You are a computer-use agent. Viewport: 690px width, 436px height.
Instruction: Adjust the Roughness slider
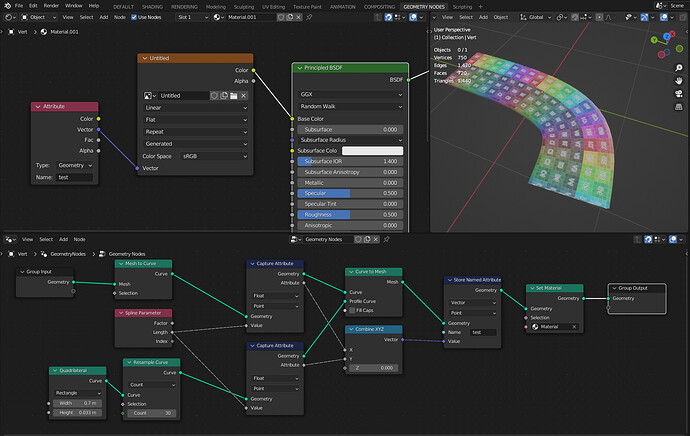click(x=350, y=215)
